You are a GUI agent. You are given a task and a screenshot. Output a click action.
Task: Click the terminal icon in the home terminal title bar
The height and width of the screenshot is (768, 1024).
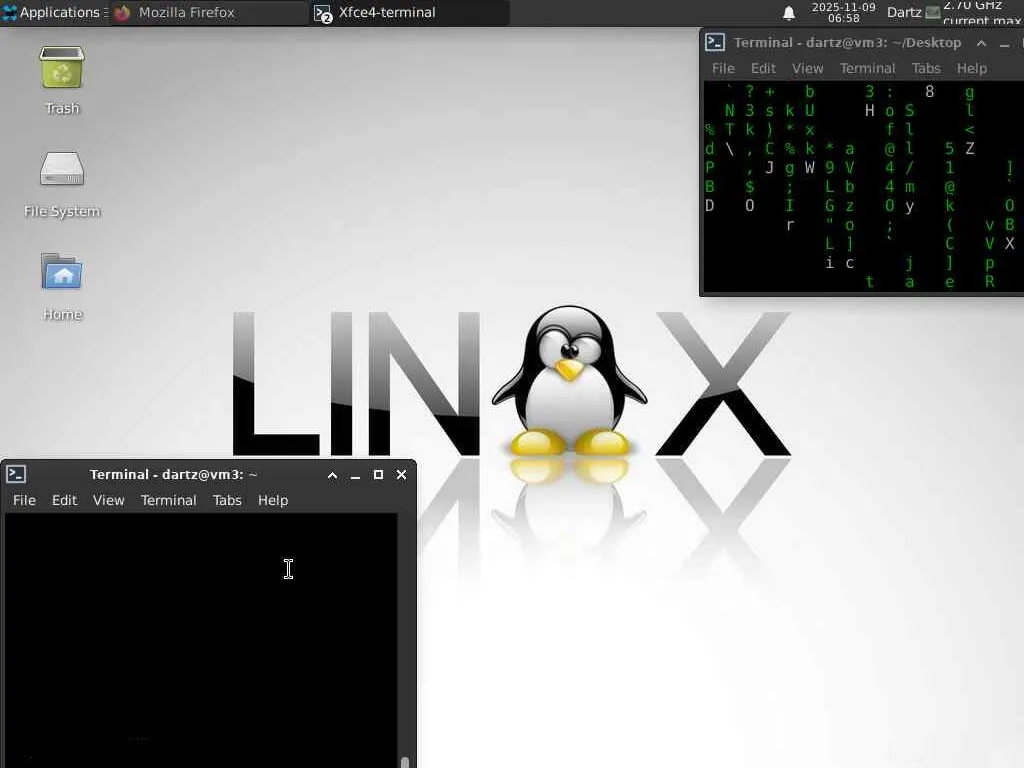click(16, 474)
